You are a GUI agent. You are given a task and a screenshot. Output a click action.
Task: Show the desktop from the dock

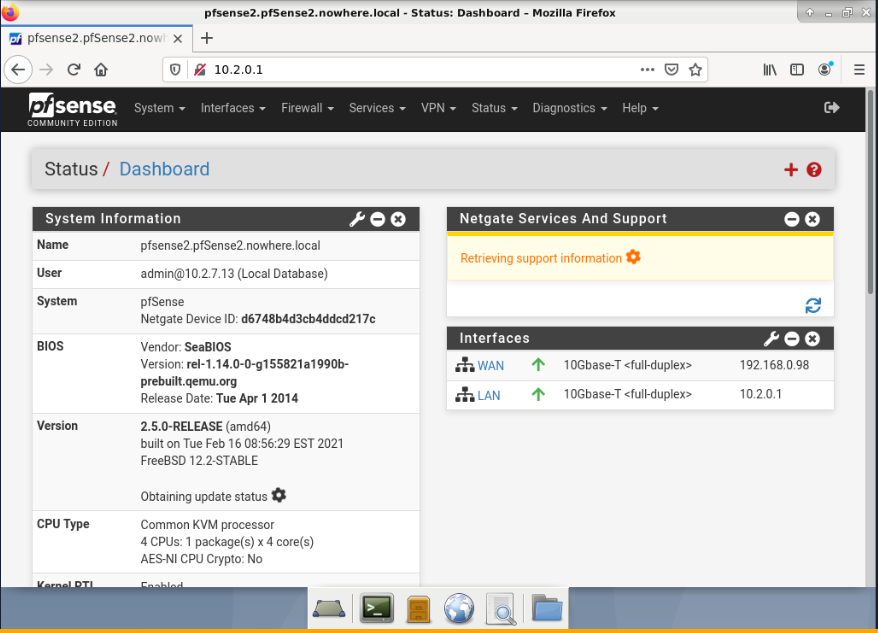329,608
